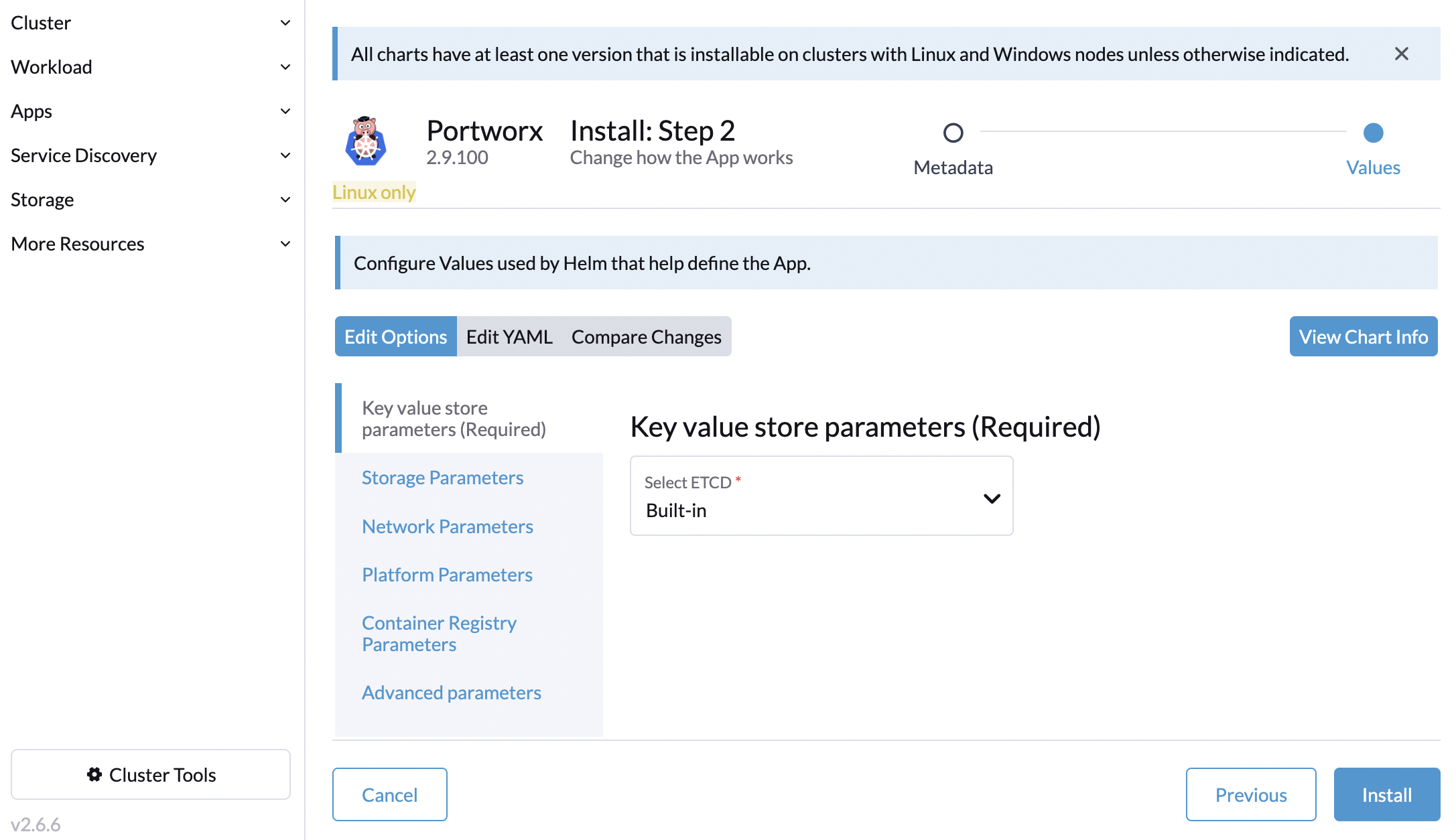Open Key value store parameters section

[x=469, y=418]
